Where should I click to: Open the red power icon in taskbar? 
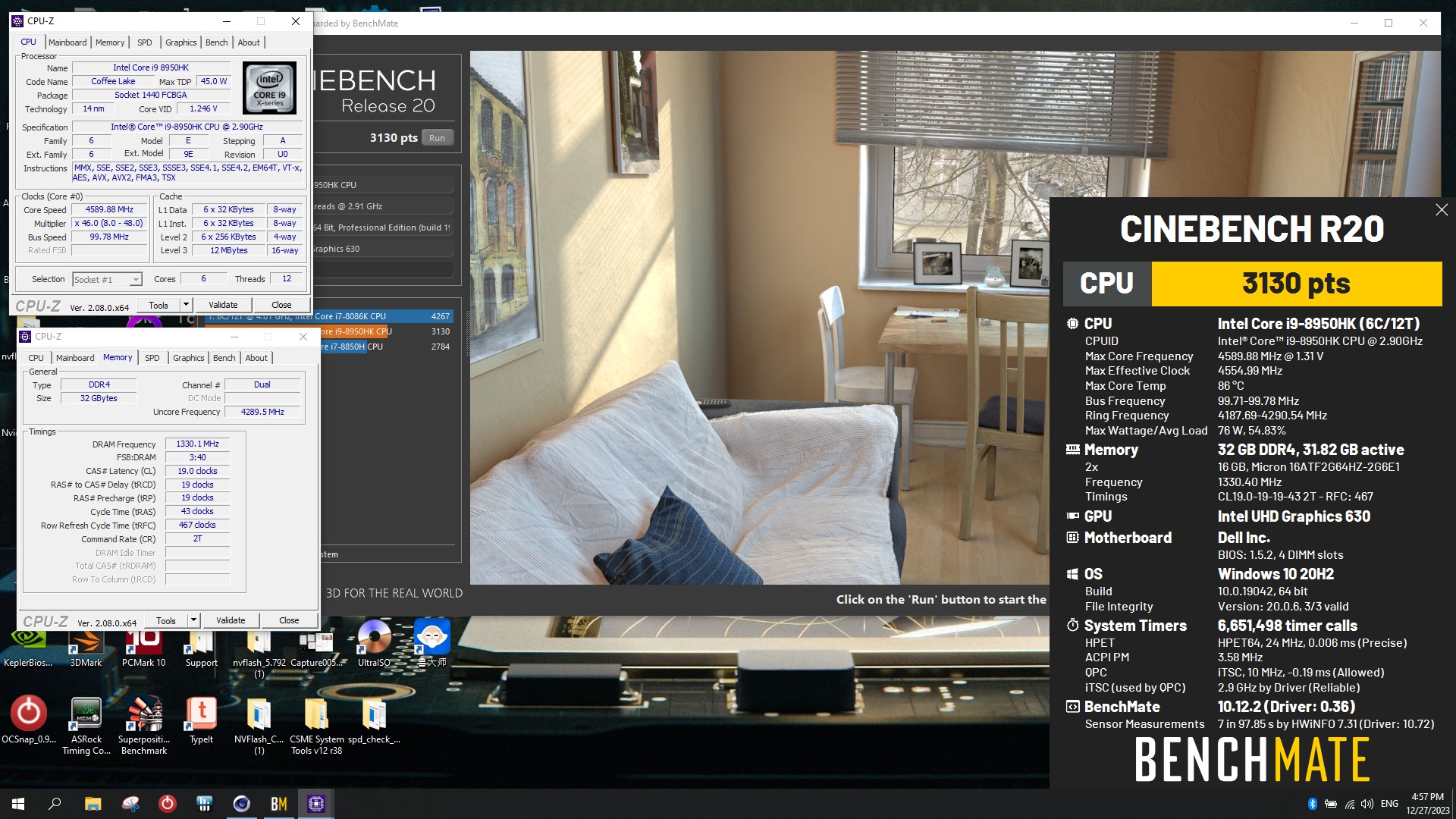point(168,804)
